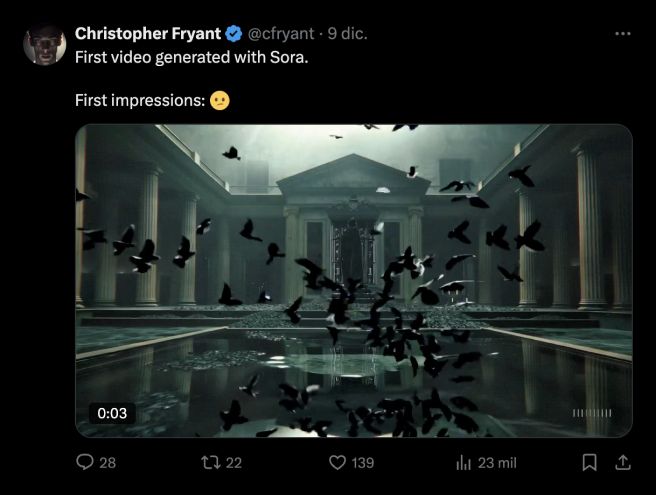Click the 139 likes count
Screen dimensions: 656x495
[363, 462]
